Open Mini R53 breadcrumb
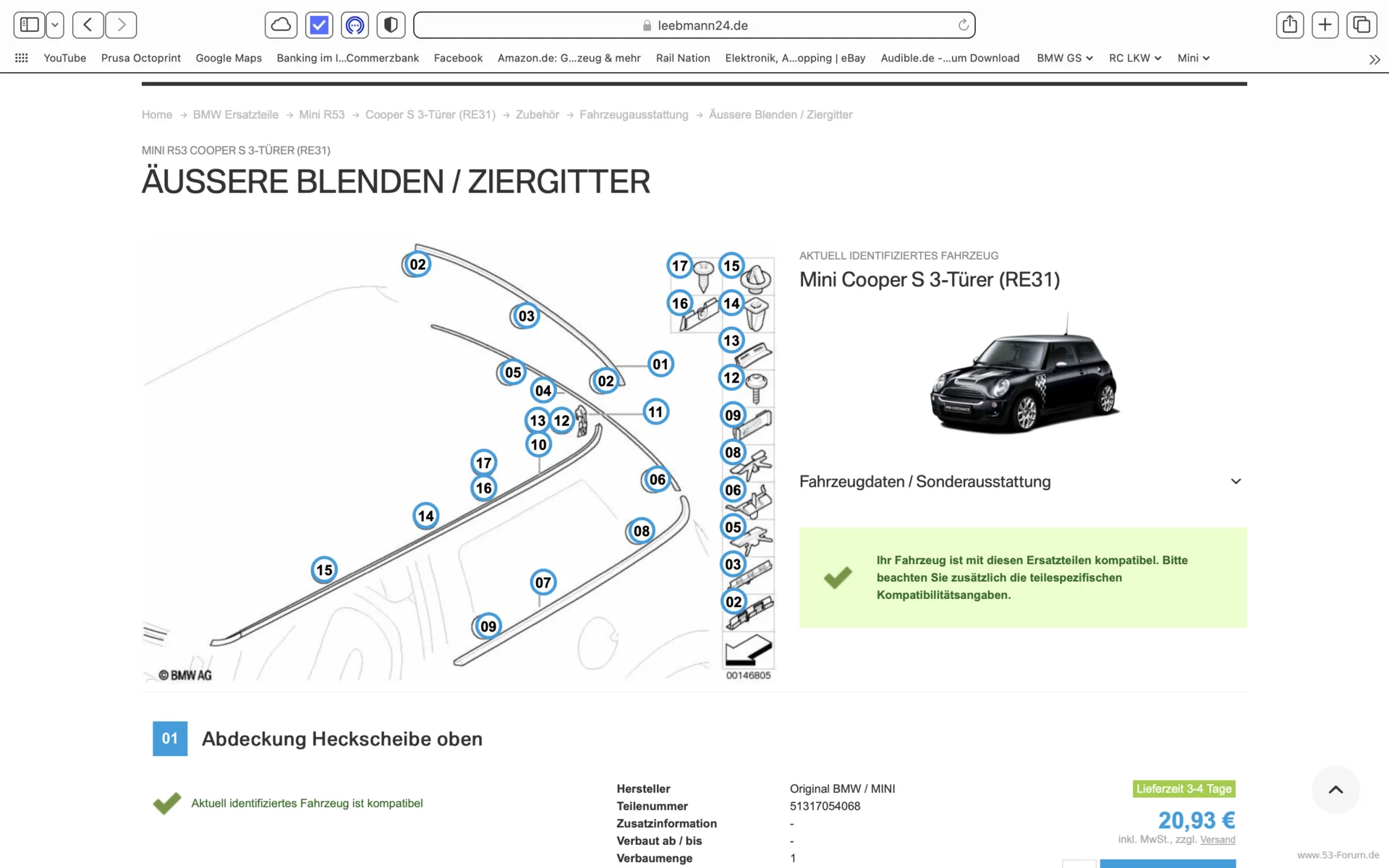This screenshot has width=1389, height=868. click(322, 114)
